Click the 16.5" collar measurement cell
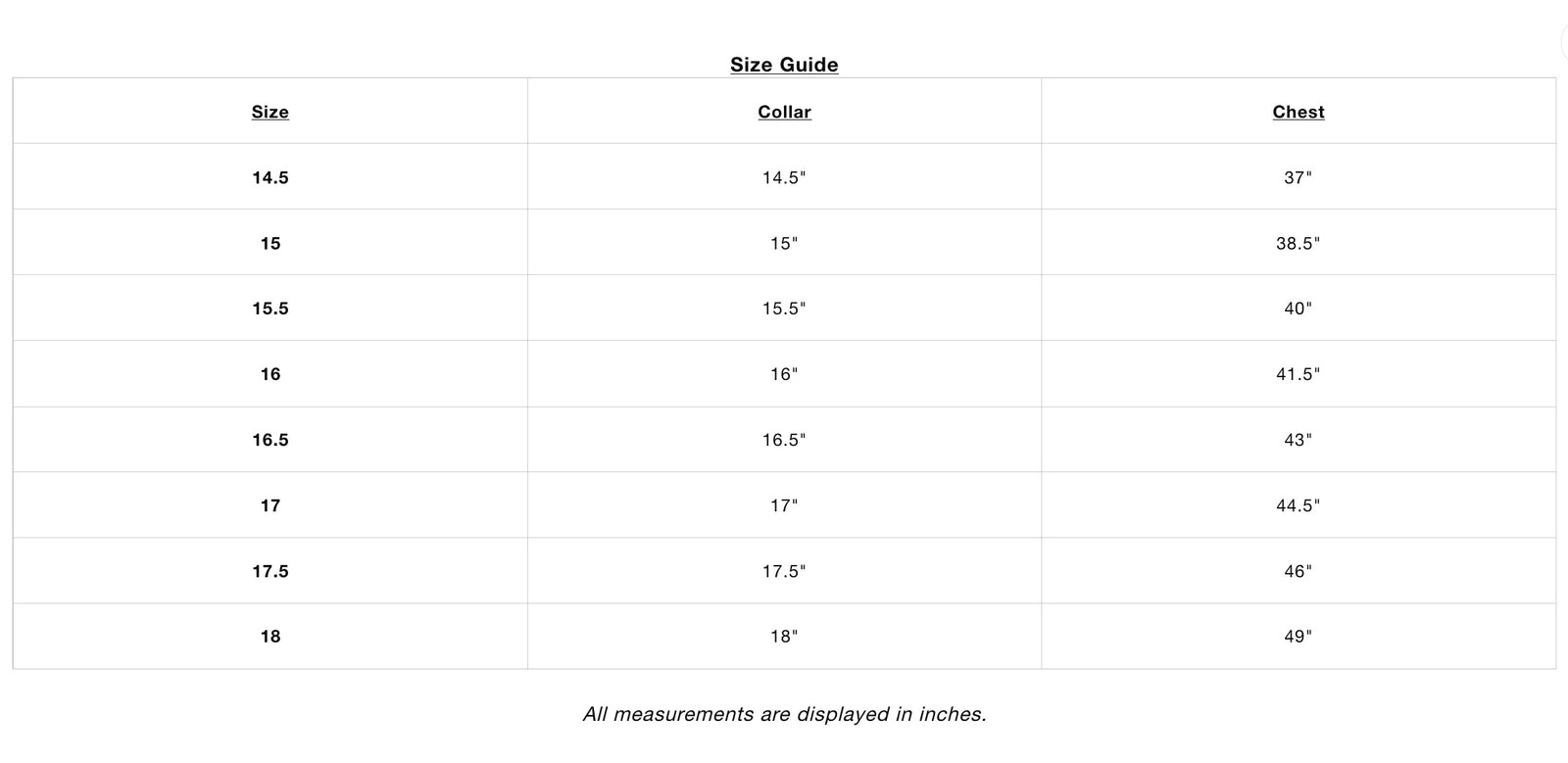The height and width of the screenshot is (763, 1568). [x=784, y=440]
